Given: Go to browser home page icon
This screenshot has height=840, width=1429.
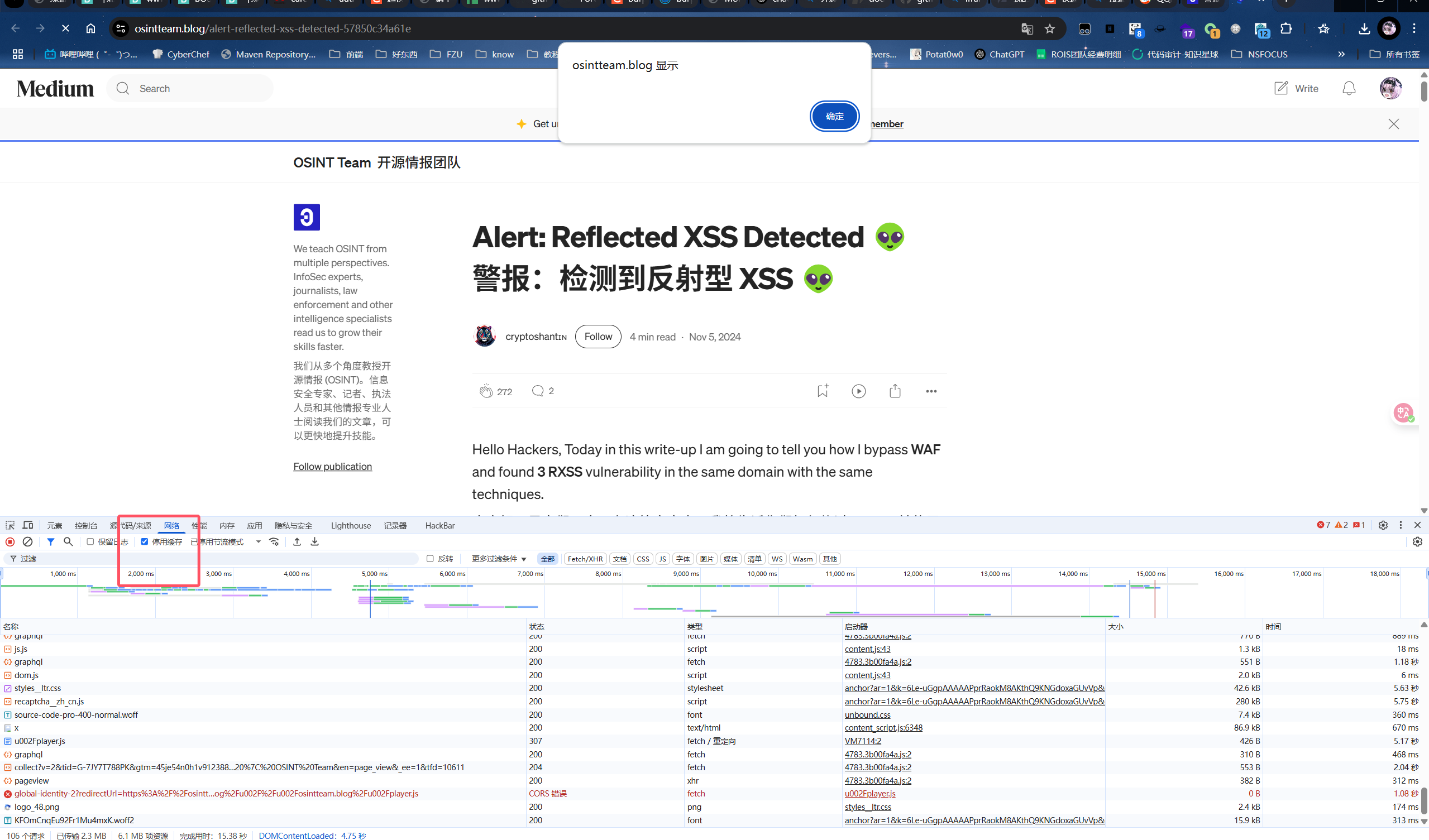Looking at the screenshot, I should pos(90,28).
